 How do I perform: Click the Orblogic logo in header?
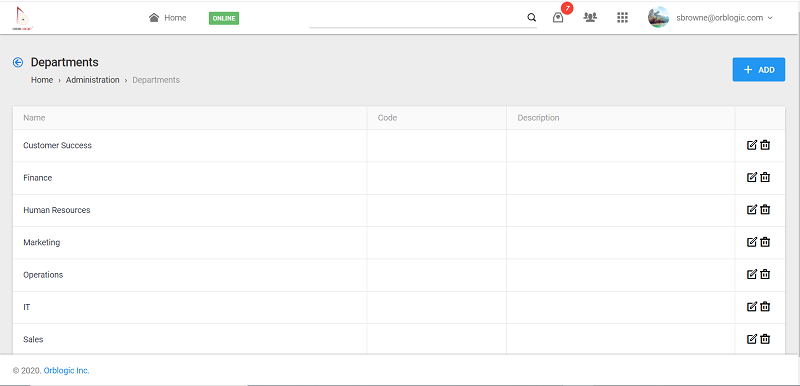(22, 18)
